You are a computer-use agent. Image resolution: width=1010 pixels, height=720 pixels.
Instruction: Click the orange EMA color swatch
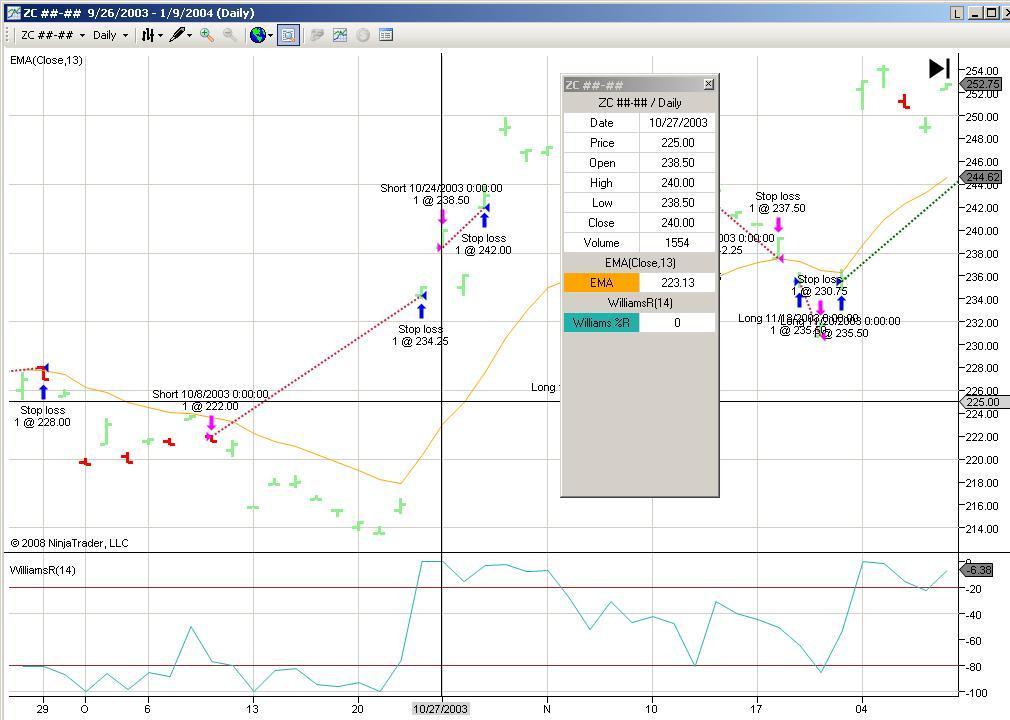(x=601, y=283)
